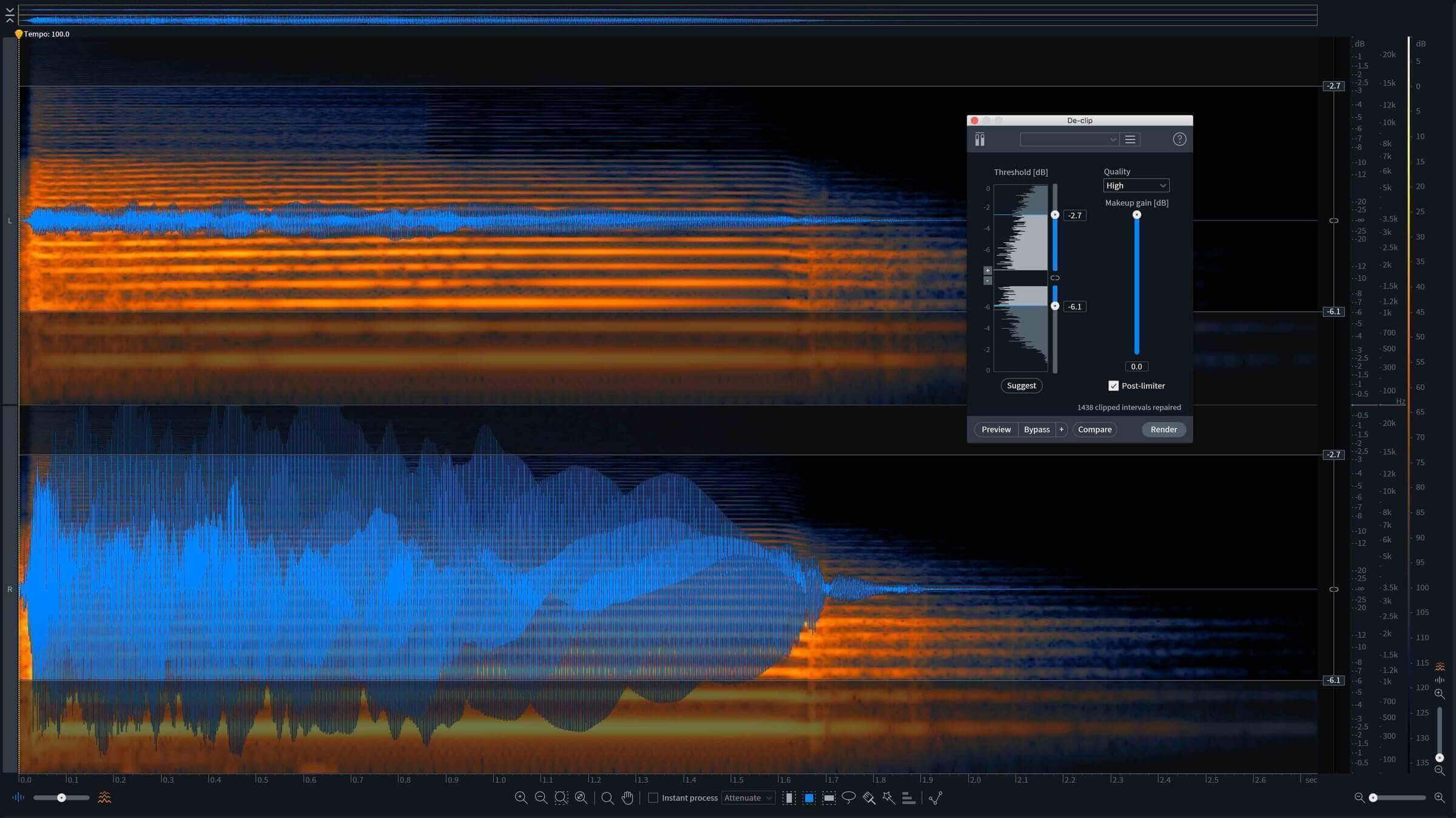This screenshot has width=1456, height=818.
Task: Select the Brush selection tool
Action: click(x=869, y=798)
